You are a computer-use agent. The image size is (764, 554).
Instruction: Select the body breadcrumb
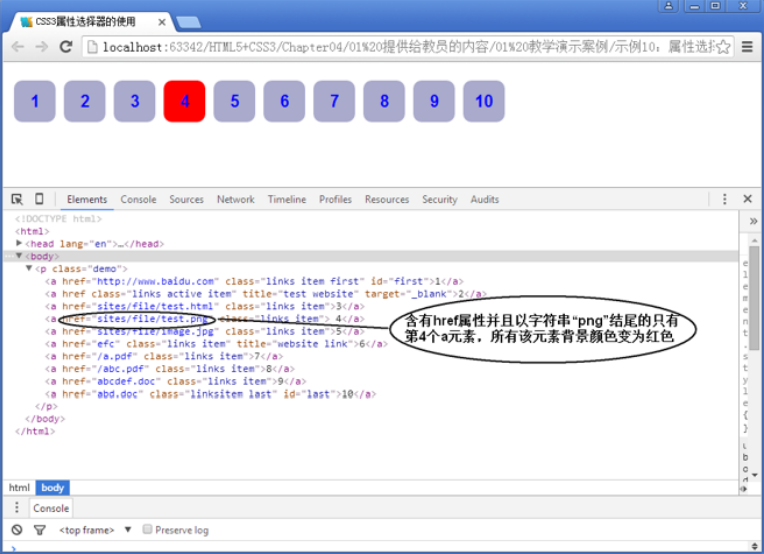click(x=53, y=487)
